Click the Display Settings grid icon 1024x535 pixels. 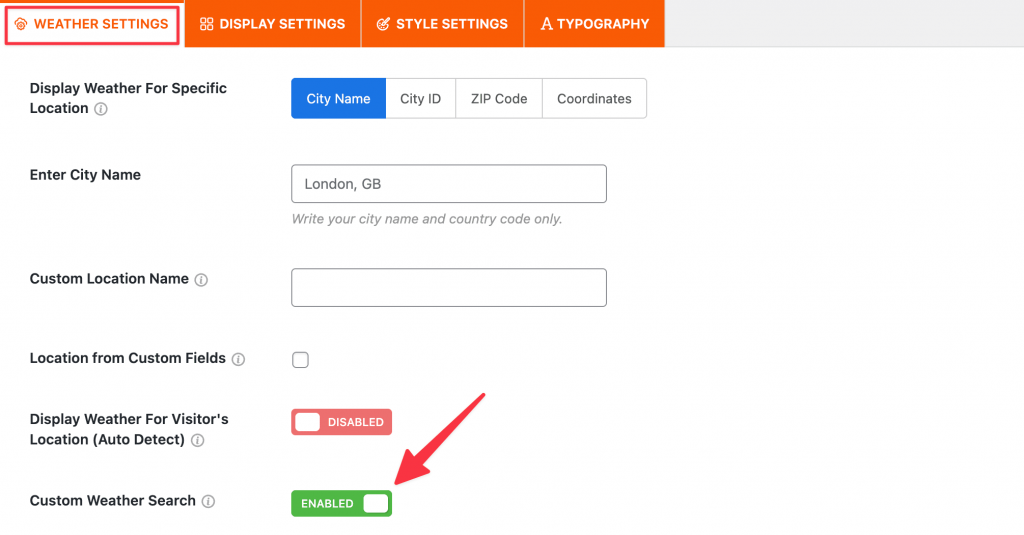click(206, 24)
